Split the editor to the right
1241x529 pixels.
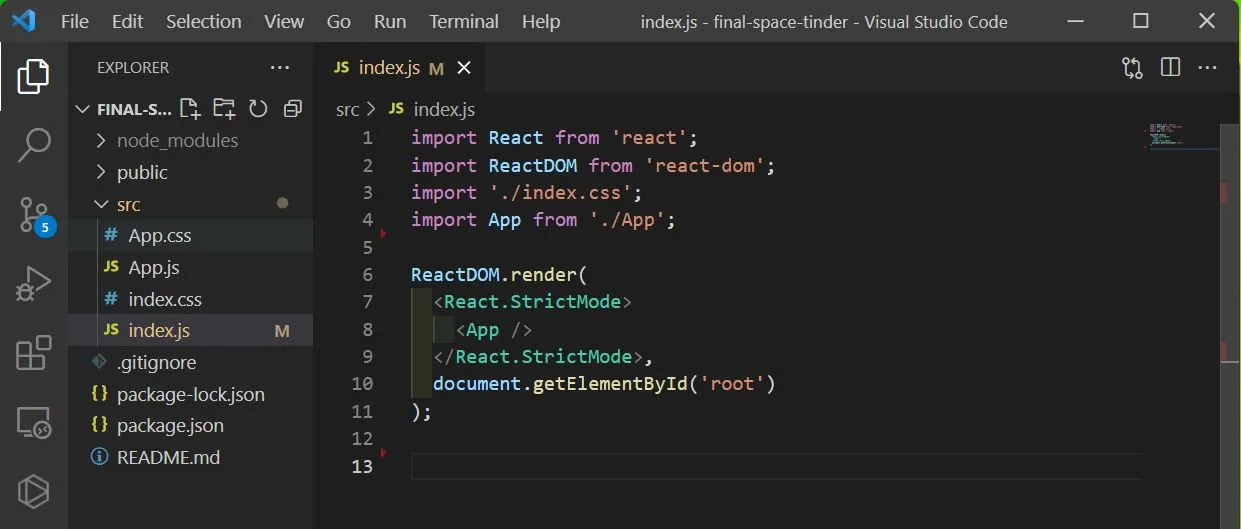1170,68
